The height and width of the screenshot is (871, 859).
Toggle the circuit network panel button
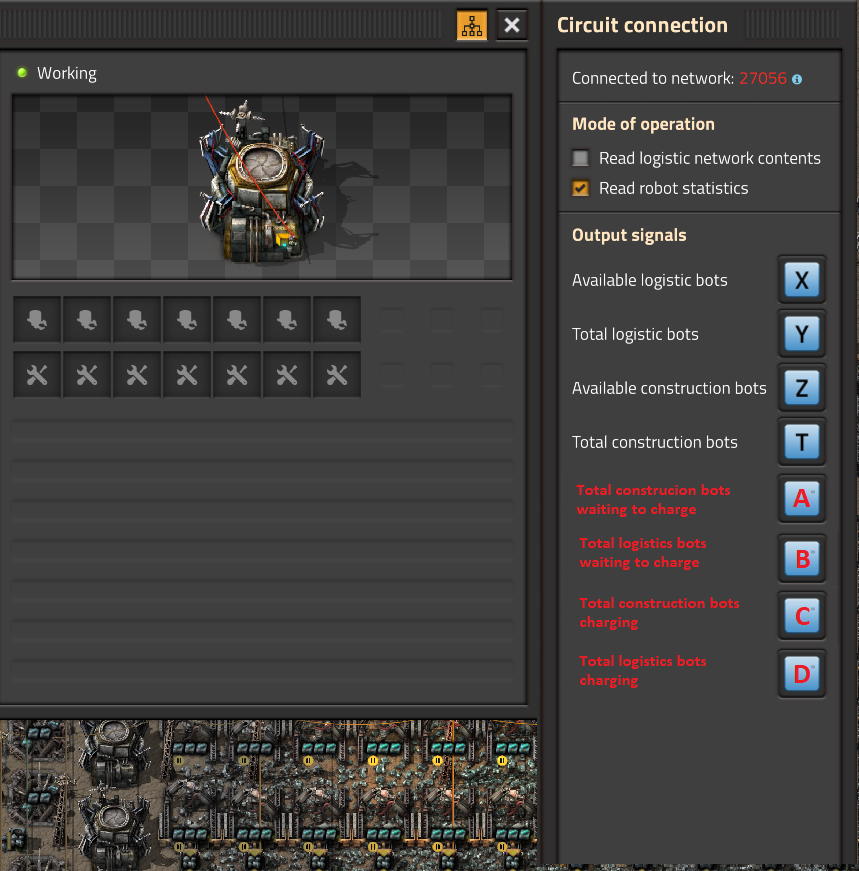pyautogui.click(x=472, y=25)
